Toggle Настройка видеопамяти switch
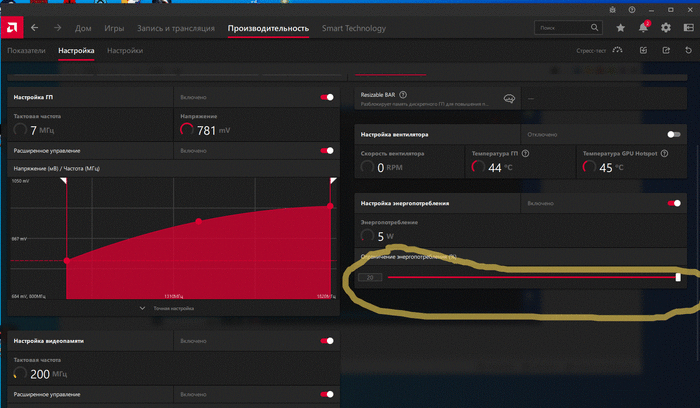Image resolution: width=700 pixels, height=408 pixels. click(326, 341)
